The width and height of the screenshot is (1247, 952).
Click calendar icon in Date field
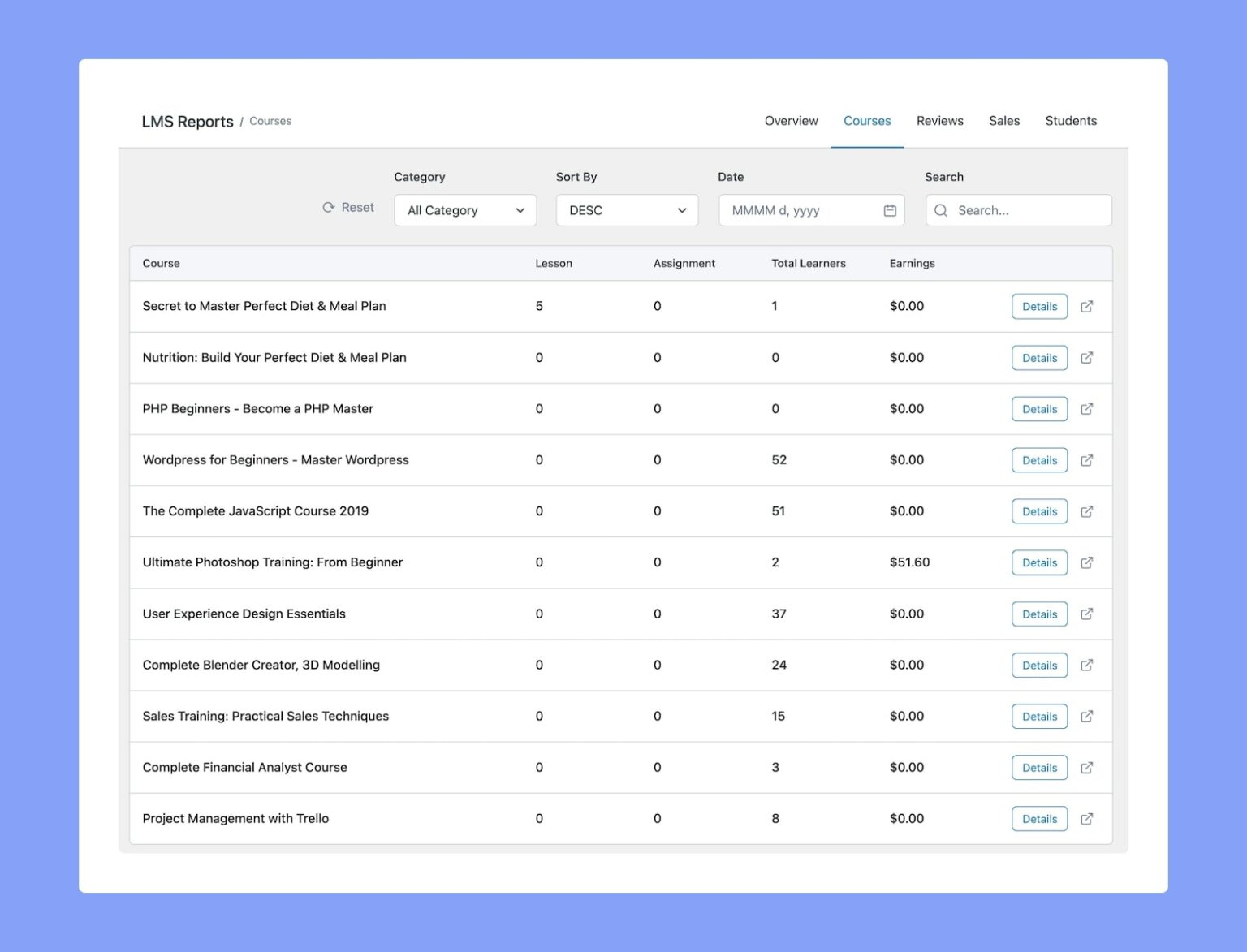[x=890, y=210]
